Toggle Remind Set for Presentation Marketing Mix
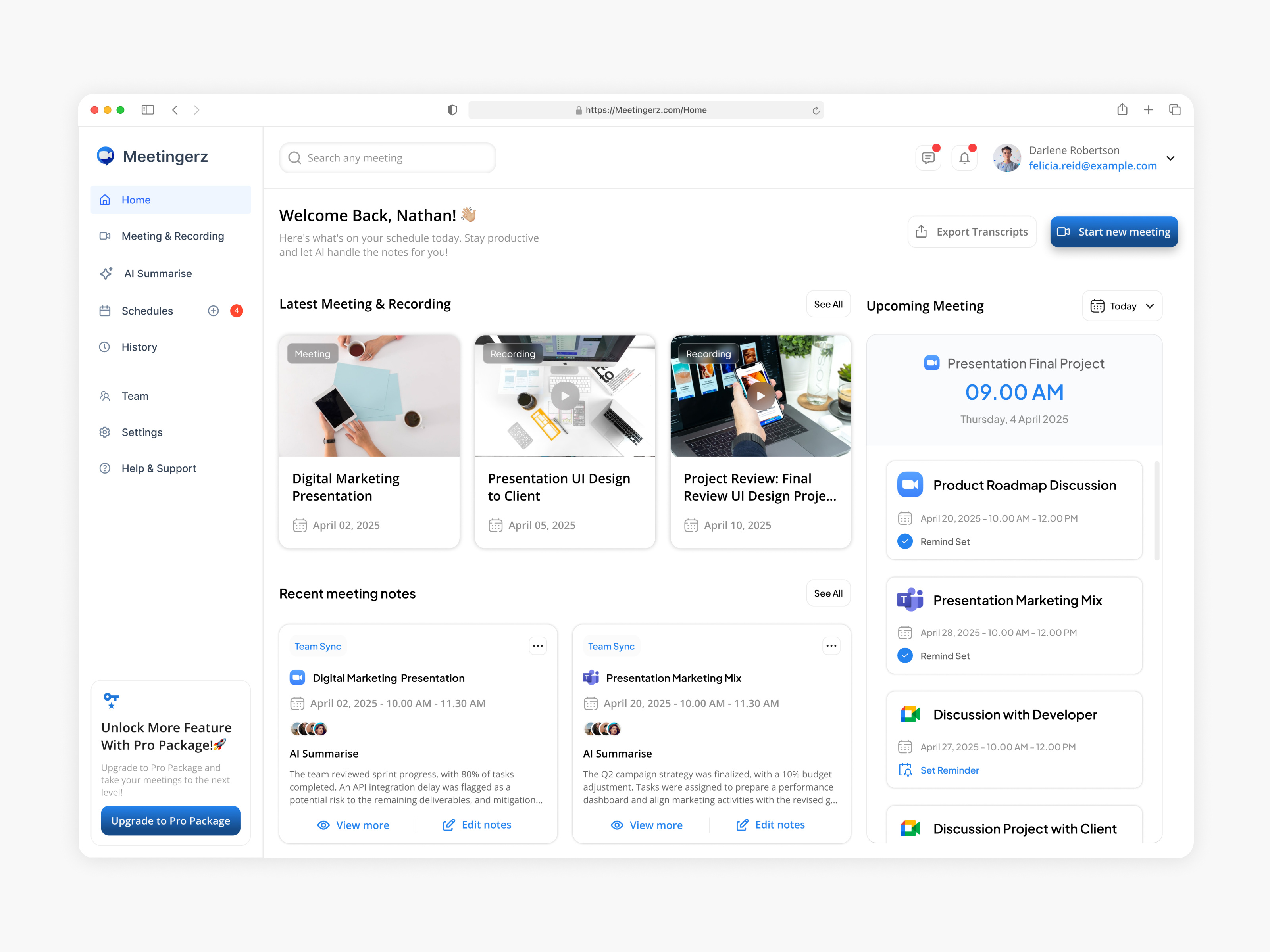Screen dimensions: 1270x952 click(x=905, y=655)
